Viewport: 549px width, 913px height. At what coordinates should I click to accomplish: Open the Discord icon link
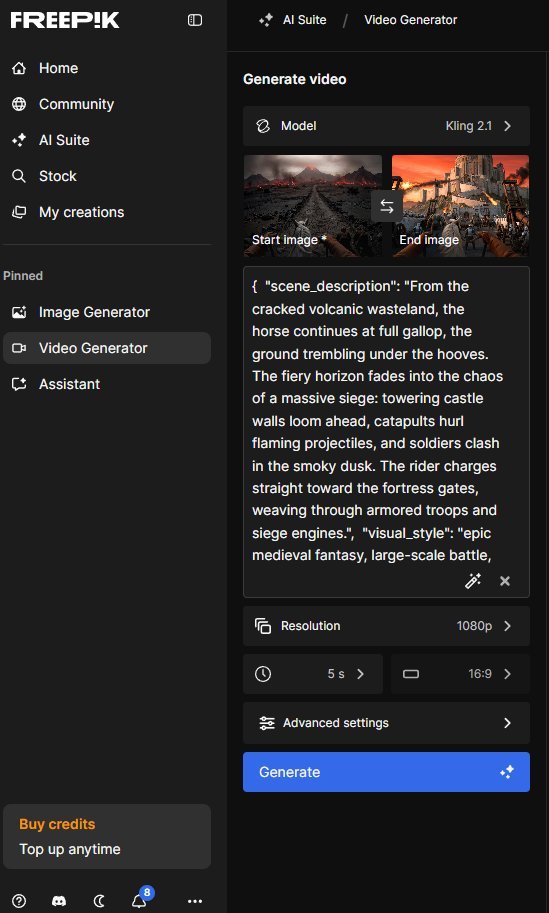[59, 901]
